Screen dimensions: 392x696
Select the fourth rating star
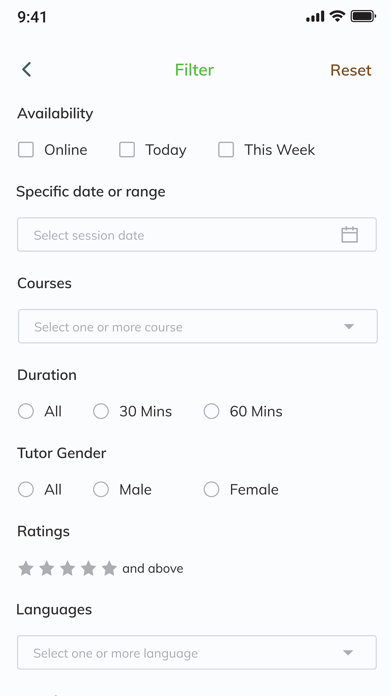click(88, 568)
